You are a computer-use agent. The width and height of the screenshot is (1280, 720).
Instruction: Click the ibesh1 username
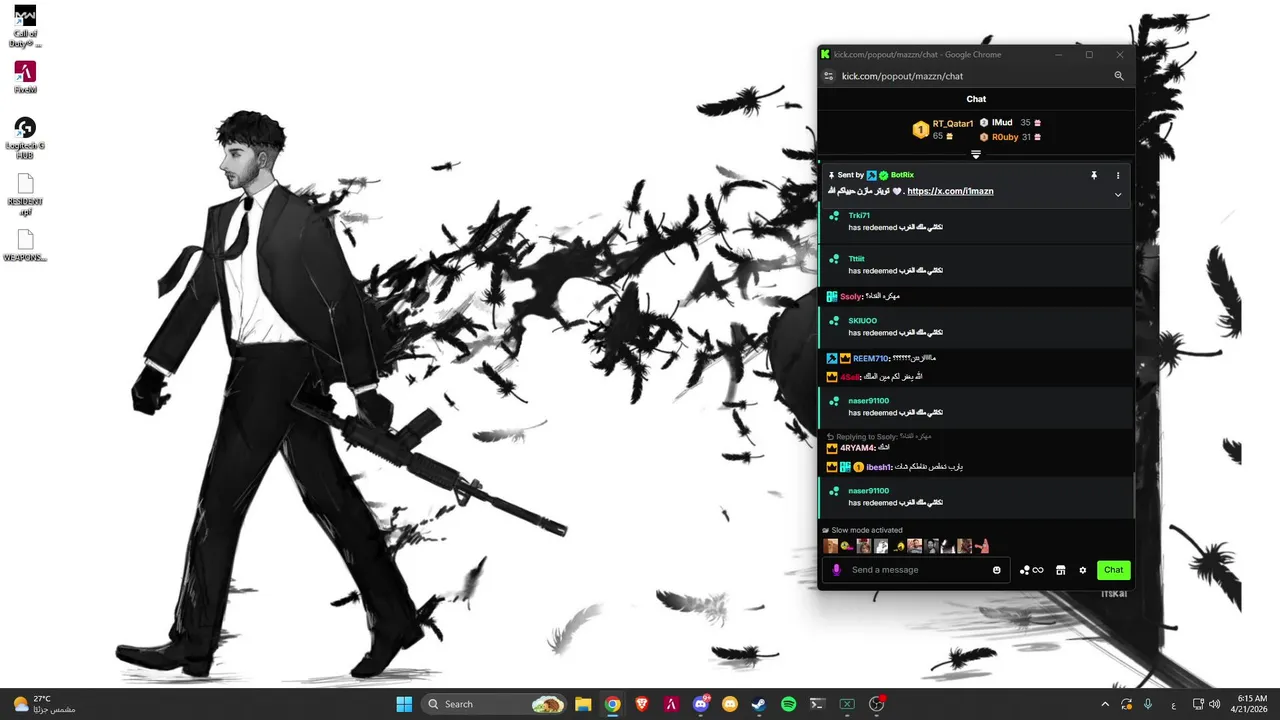coord(878,467)
